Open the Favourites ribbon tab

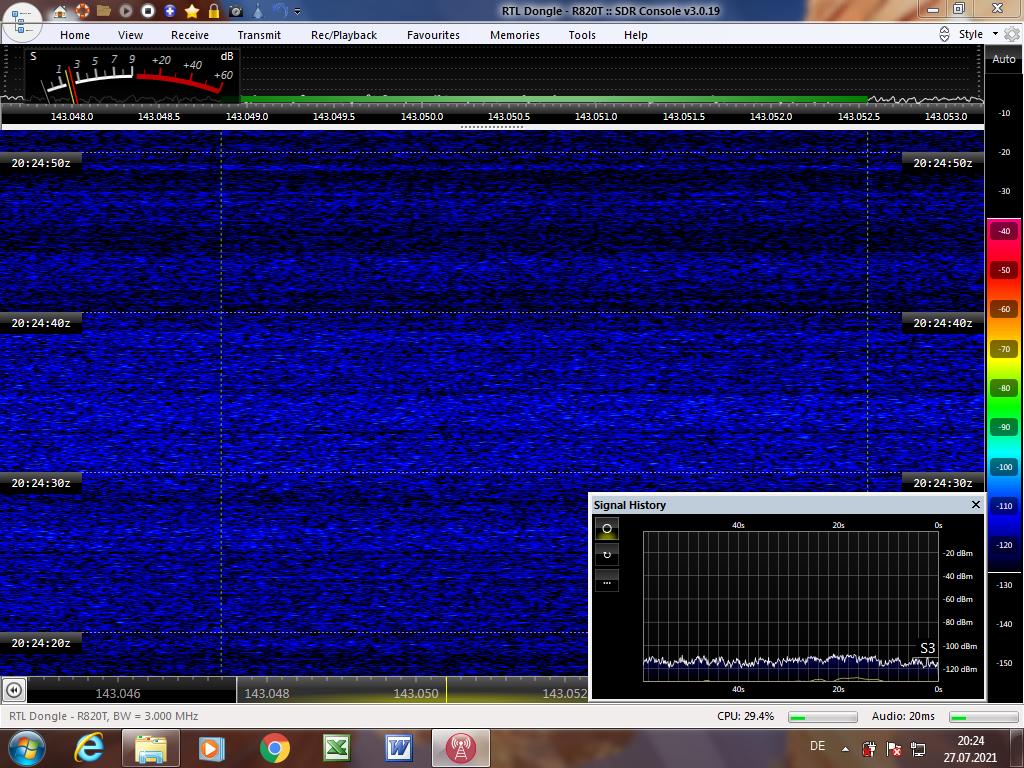(433, 35)
